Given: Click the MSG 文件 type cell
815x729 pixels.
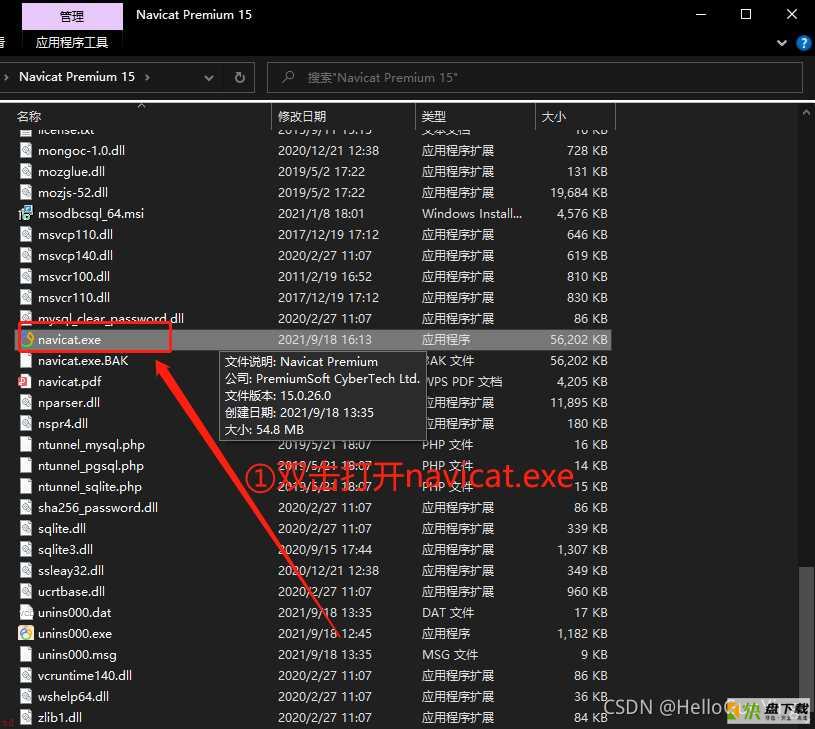Looking at the screenshot, I should 450,655.
